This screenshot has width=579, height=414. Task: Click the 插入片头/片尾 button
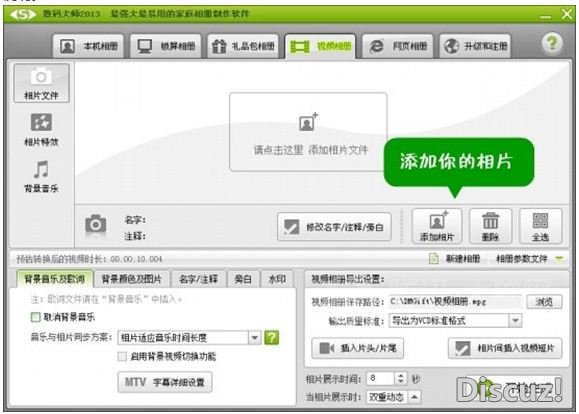click(357, 348)
